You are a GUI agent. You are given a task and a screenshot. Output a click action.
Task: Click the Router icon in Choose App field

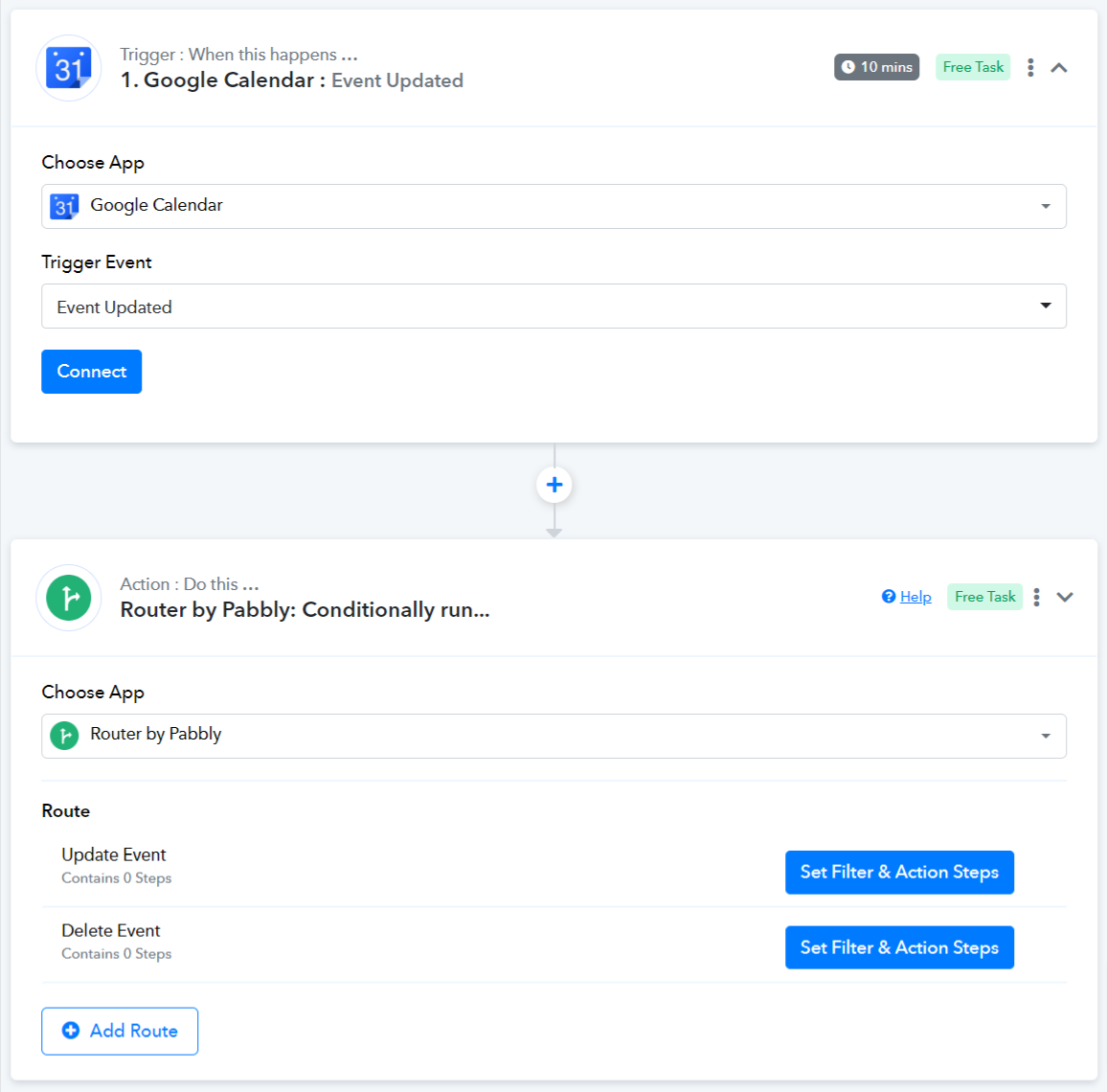pos(64,736)
